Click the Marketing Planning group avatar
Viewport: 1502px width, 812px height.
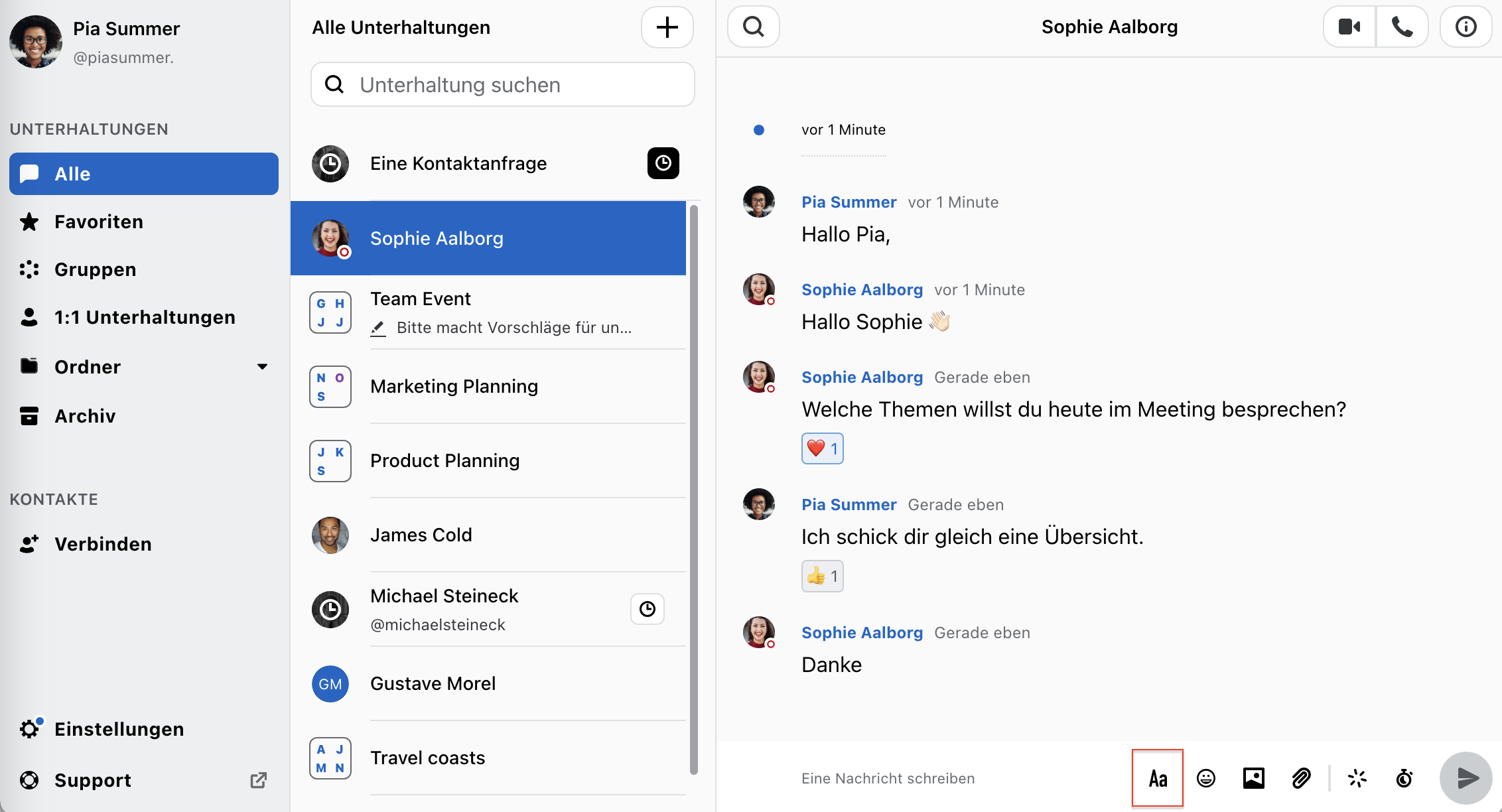[x=330, y=387]
